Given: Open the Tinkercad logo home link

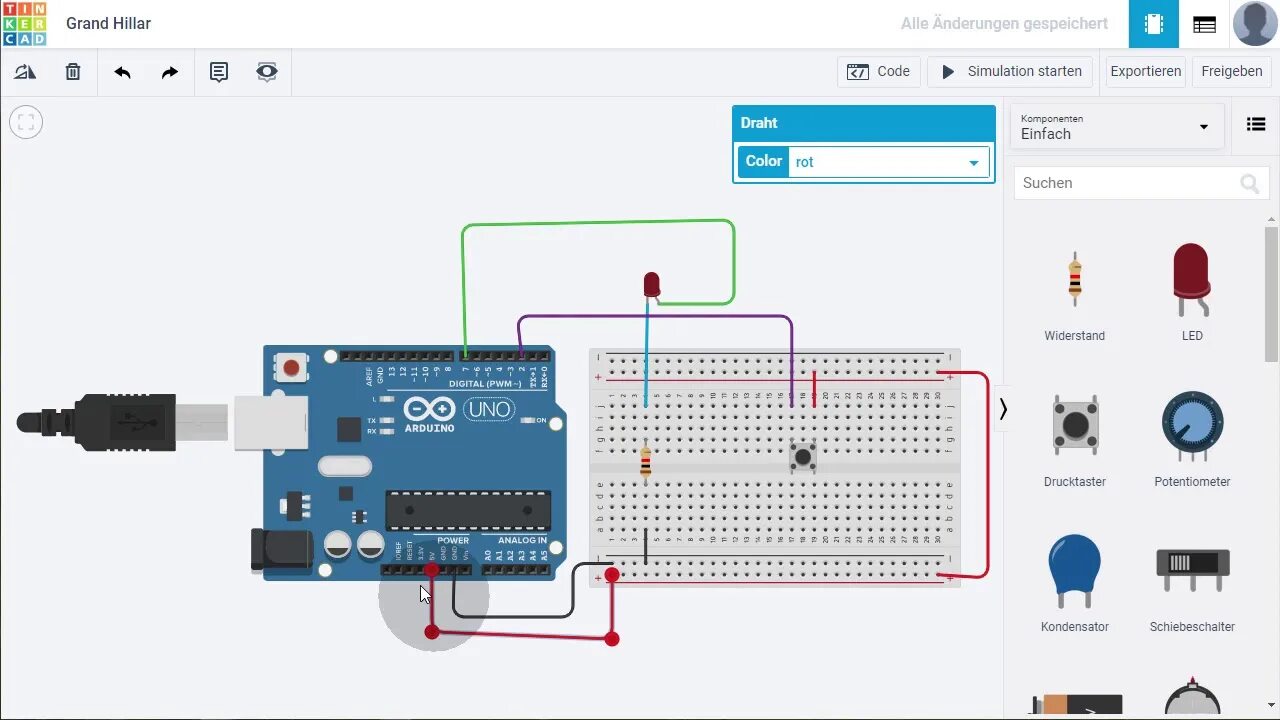Looking at the screenshot, I should [24, 24].
